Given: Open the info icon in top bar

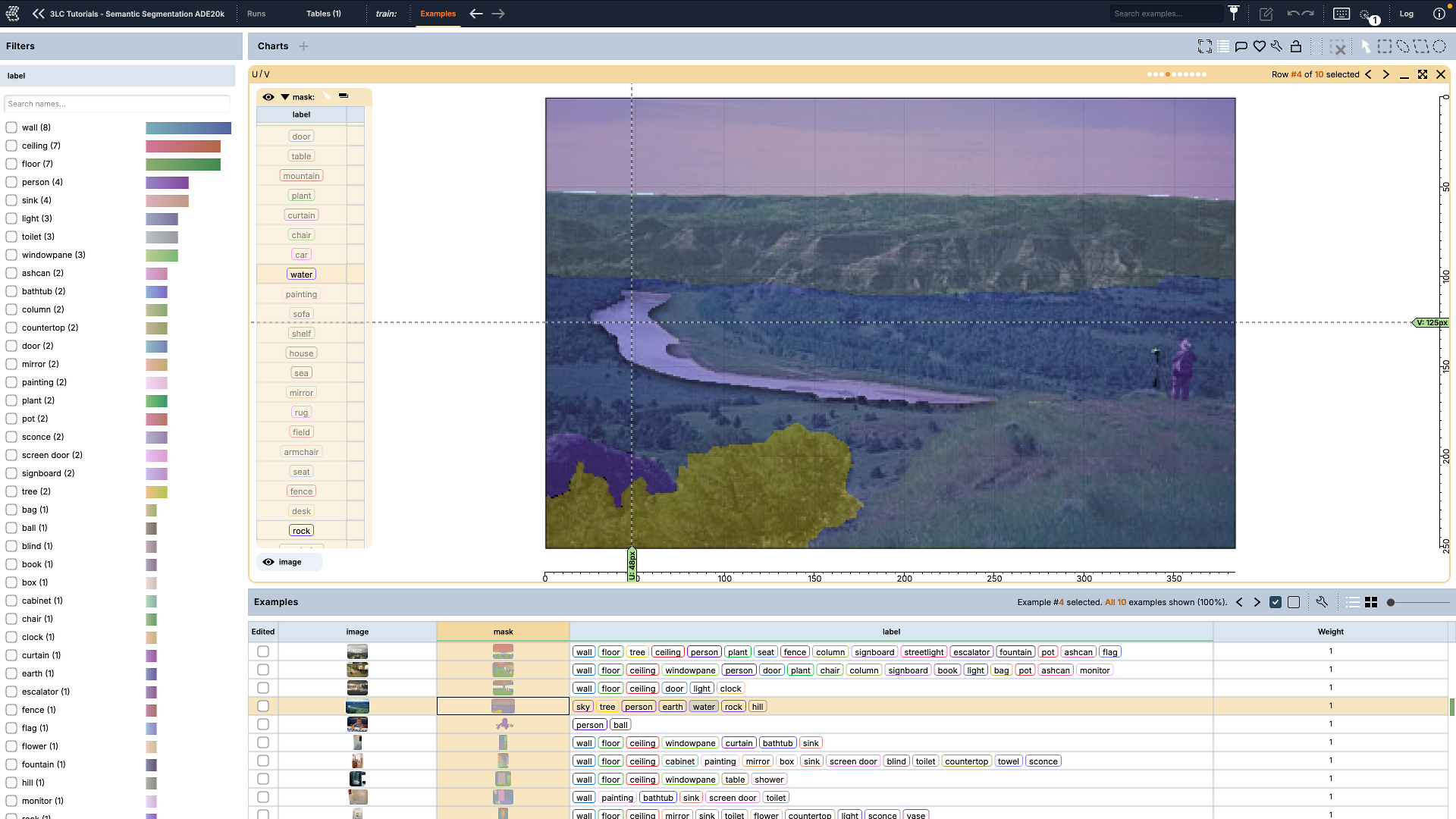Looking at the screenshot, I should [1439, 14].
